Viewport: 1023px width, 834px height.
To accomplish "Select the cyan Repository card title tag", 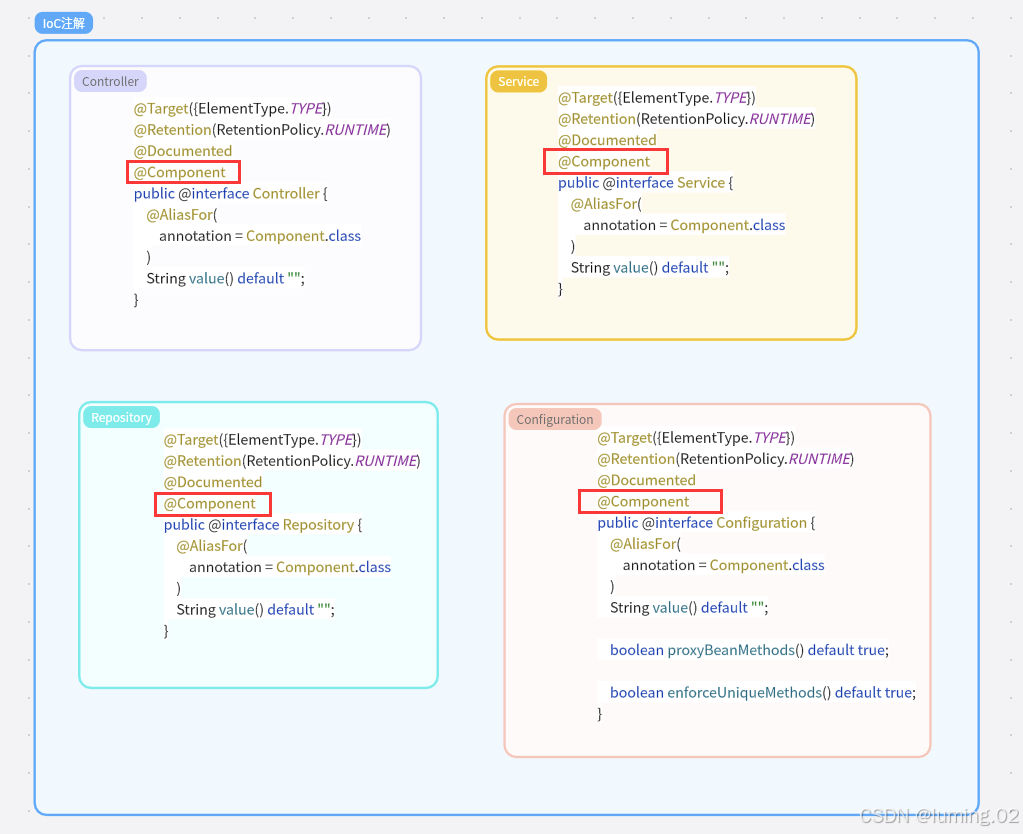I will click(121, 417).
